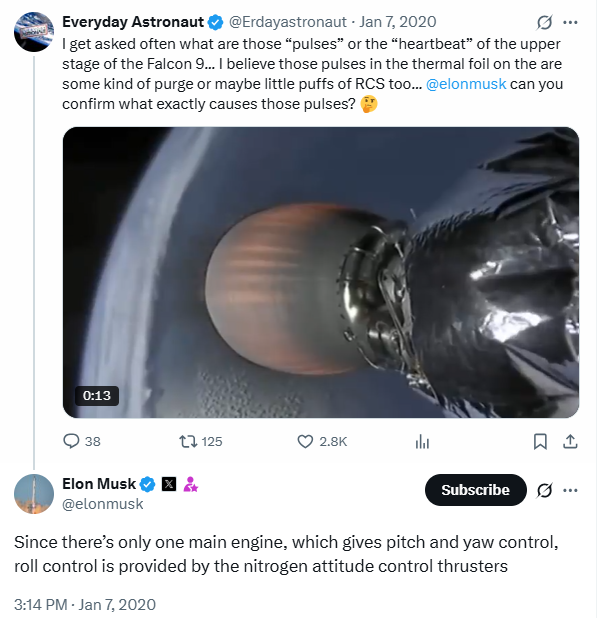View tweet analytics bar chart icon

[x=422, y=441]
